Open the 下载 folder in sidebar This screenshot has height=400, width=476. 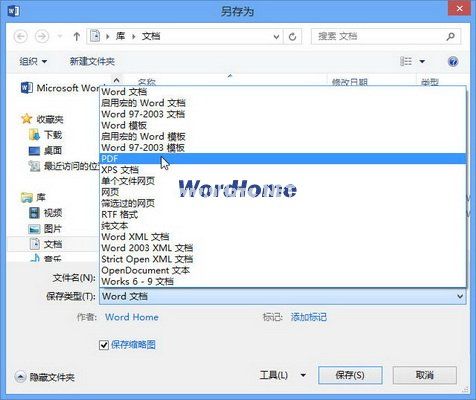pos(53,135)
